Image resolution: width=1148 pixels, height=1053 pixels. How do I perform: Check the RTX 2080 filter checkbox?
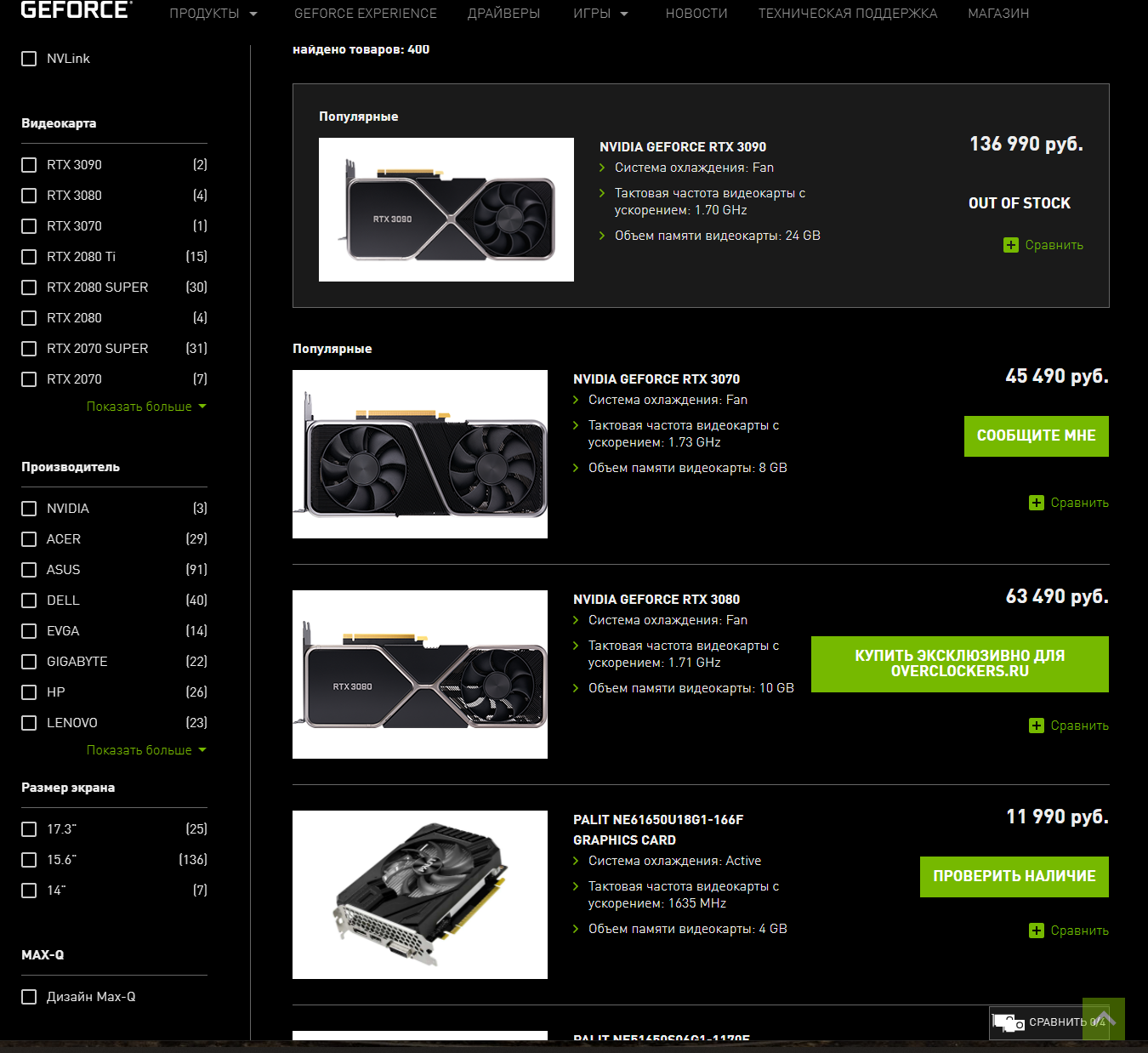(x=29, y=318)
